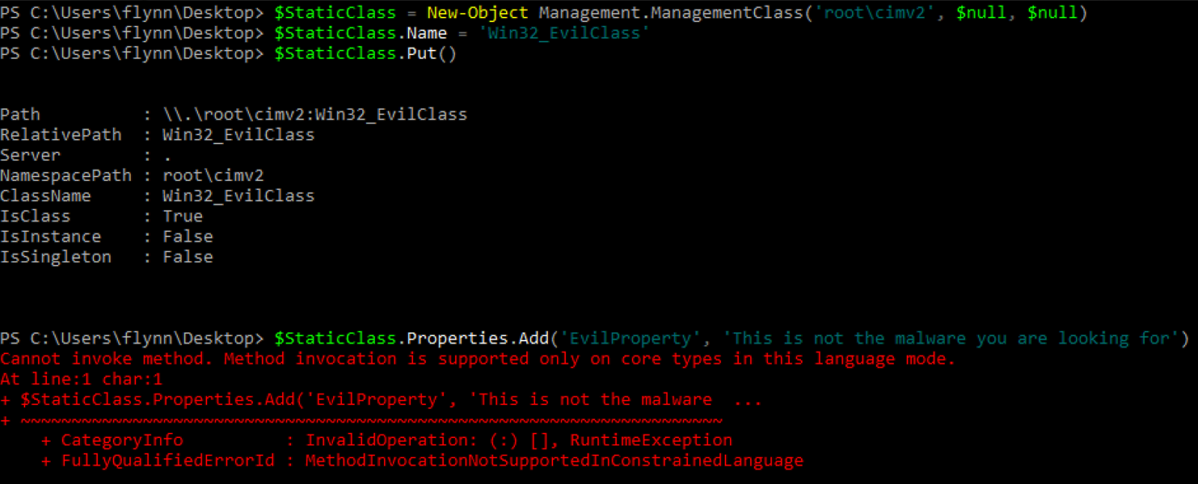The image size is (1198, 484).
Task: Click the 'Cannot invoke method' error message
Action: (478, 359)
